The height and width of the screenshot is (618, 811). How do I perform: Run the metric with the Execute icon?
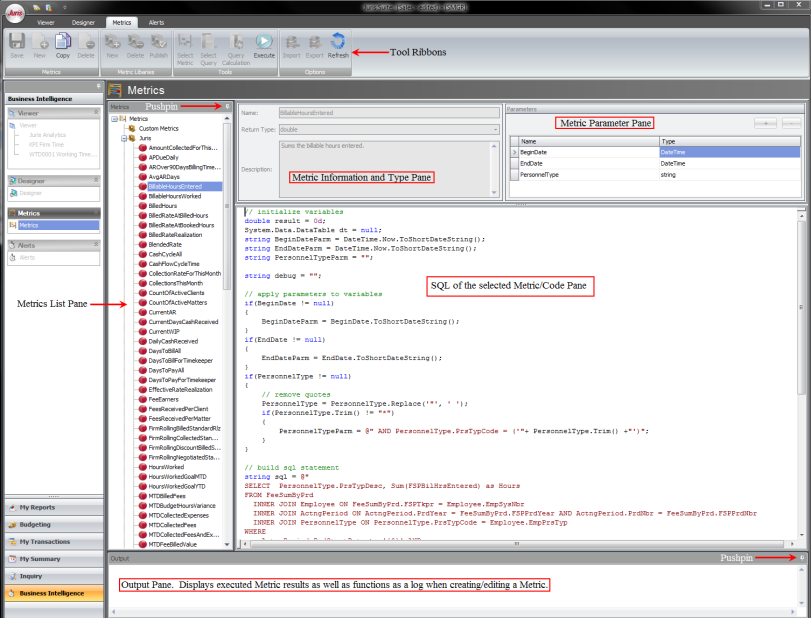tap(264, 43)
